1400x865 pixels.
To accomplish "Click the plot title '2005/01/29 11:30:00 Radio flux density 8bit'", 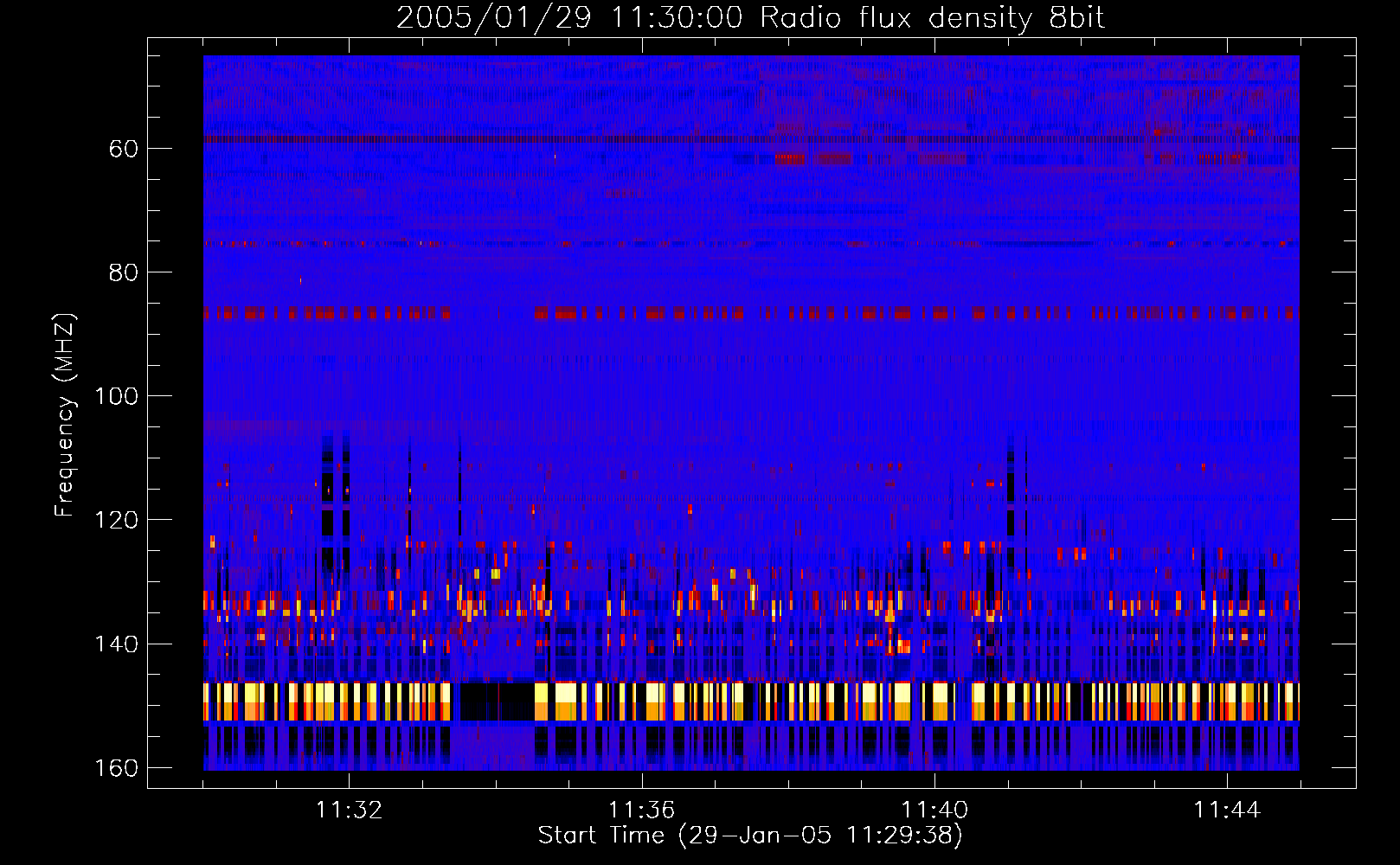I will tap(750, 17).
